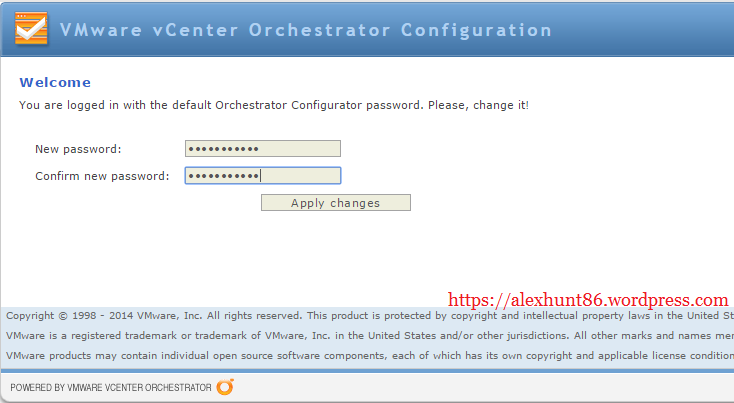Viewport: 734px width, 403px height.
Task: Open the alexhunt86.wordpress.com link
Action: pos(588,300)
